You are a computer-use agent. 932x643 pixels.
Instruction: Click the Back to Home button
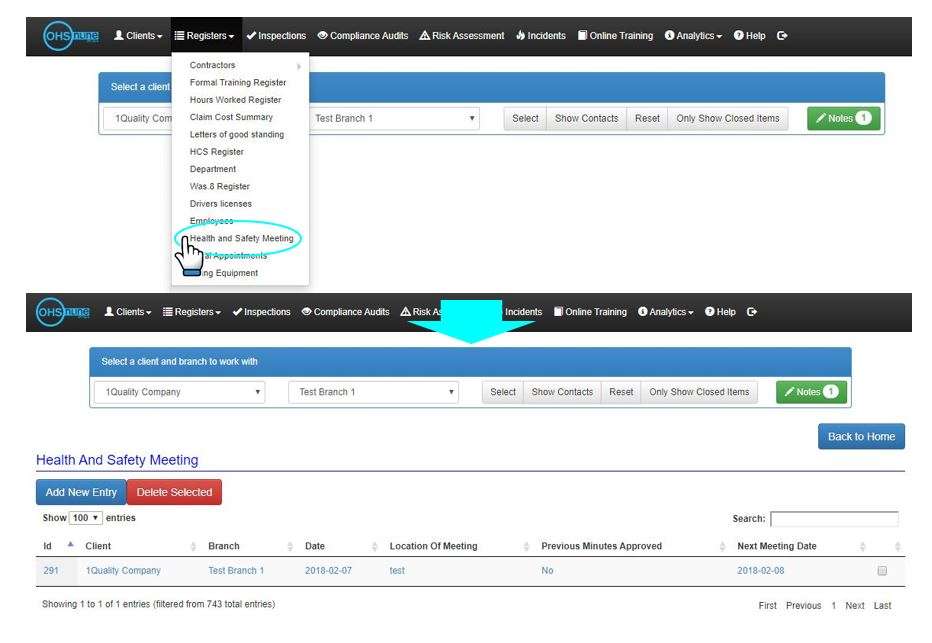coord(860,436)
